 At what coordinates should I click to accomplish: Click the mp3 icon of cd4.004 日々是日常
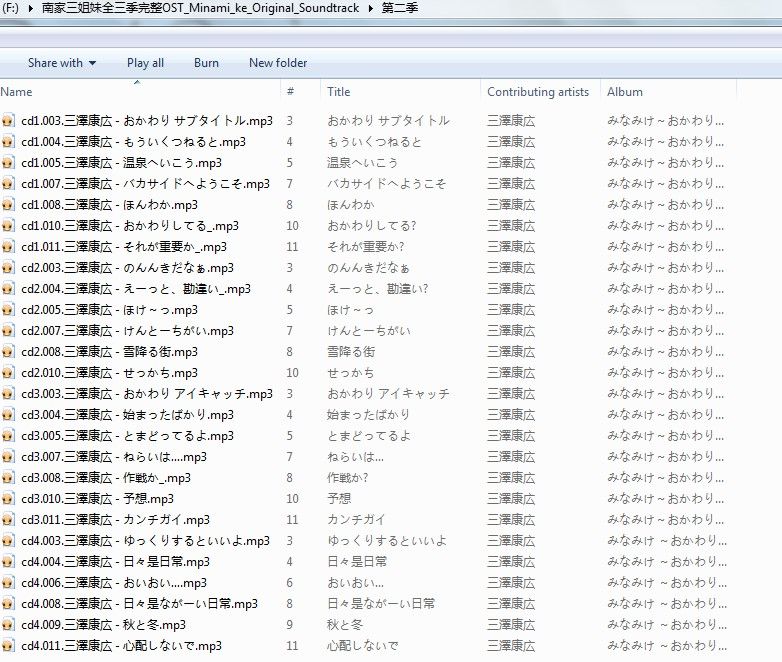click(x=9, y=562)
